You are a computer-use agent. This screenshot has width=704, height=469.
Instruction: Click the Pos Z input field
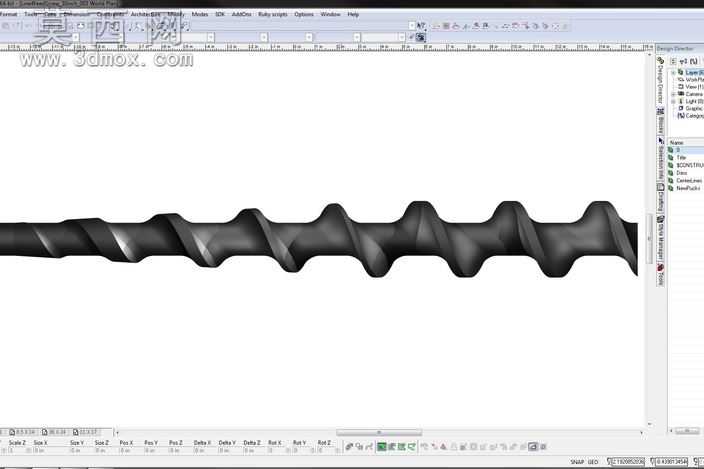tap(178, 450)
